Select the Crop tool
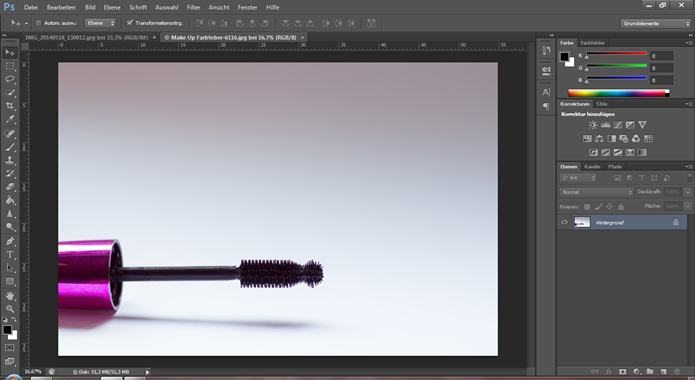Screen dimensions: 695x380 (10, 106)
